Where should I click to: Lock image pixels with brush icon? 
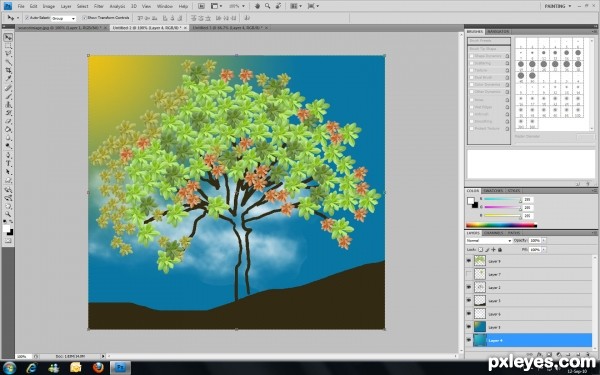[x=487, y=249]
